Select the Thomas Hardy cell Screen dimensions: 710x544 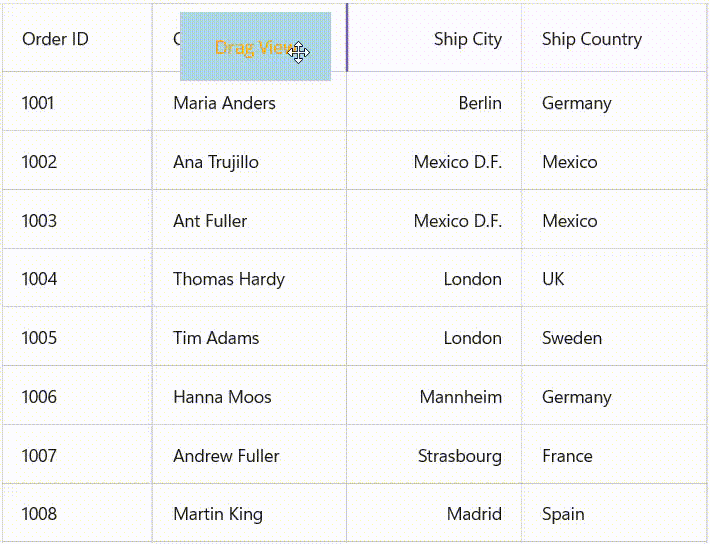click(229, 279)
